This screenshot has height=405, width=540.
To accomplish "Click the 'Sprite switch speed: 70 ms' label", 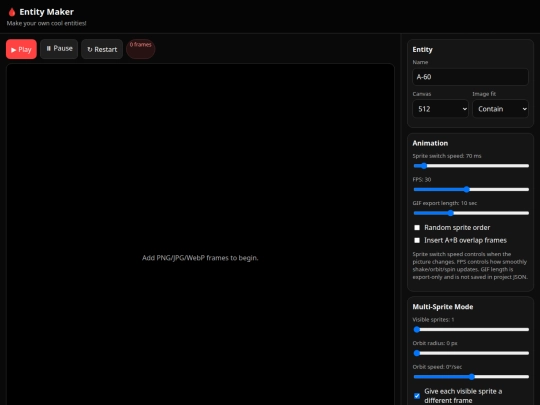I will tap(447, 156).
